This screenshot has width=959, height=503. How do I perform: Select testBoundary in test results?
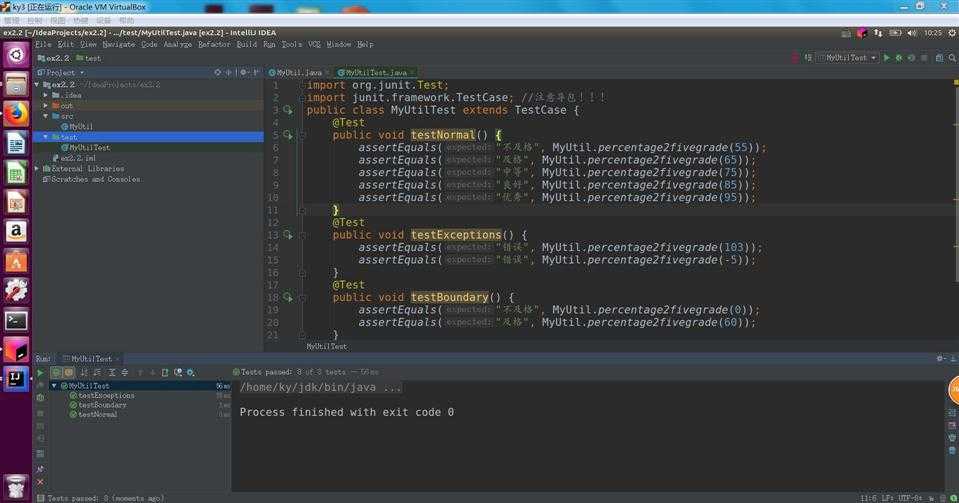[x=98, y=405]
